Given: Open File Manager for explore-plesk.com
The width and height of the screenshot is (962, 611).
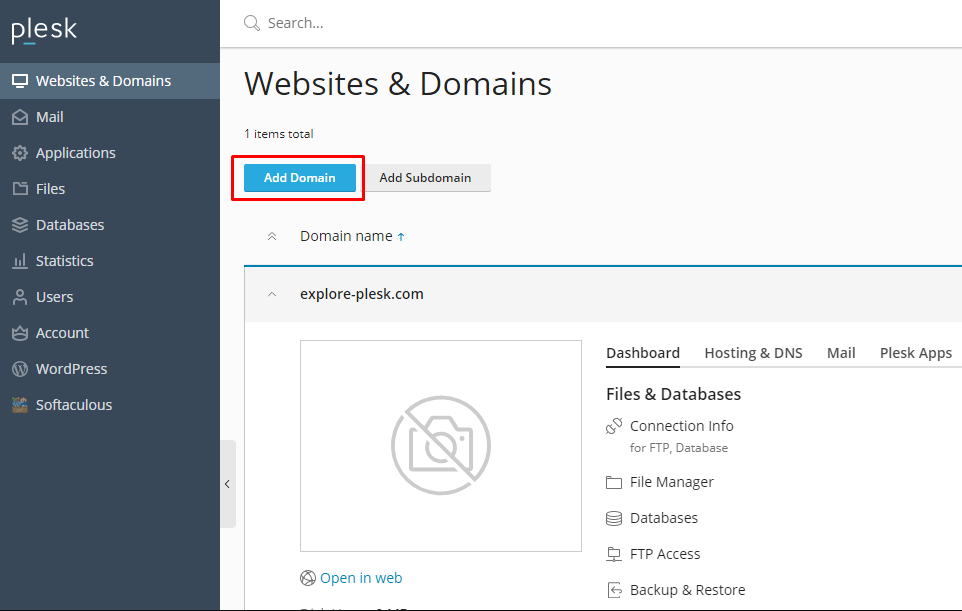Looking at the screenshot, I should [671, 481].
